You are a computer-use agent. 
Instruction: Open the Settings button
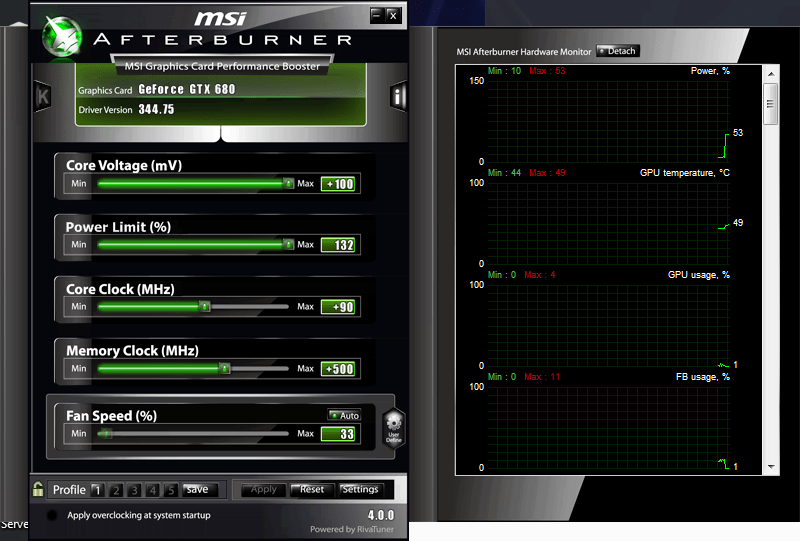(360, 489)
